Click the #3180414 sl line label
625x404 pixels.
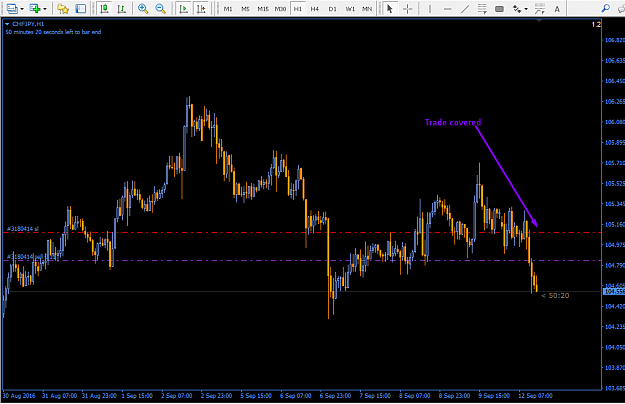(x=23, y=229)
